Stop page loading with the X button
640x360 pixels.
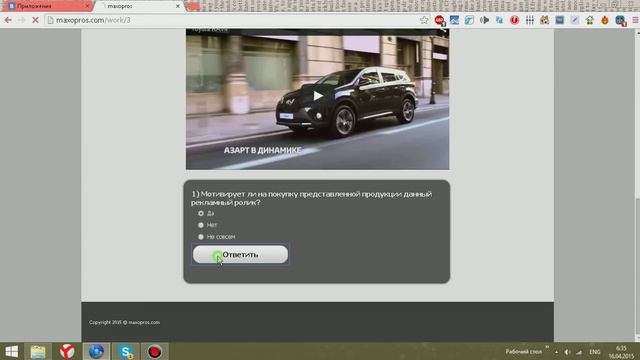click(x=36, y=20)
